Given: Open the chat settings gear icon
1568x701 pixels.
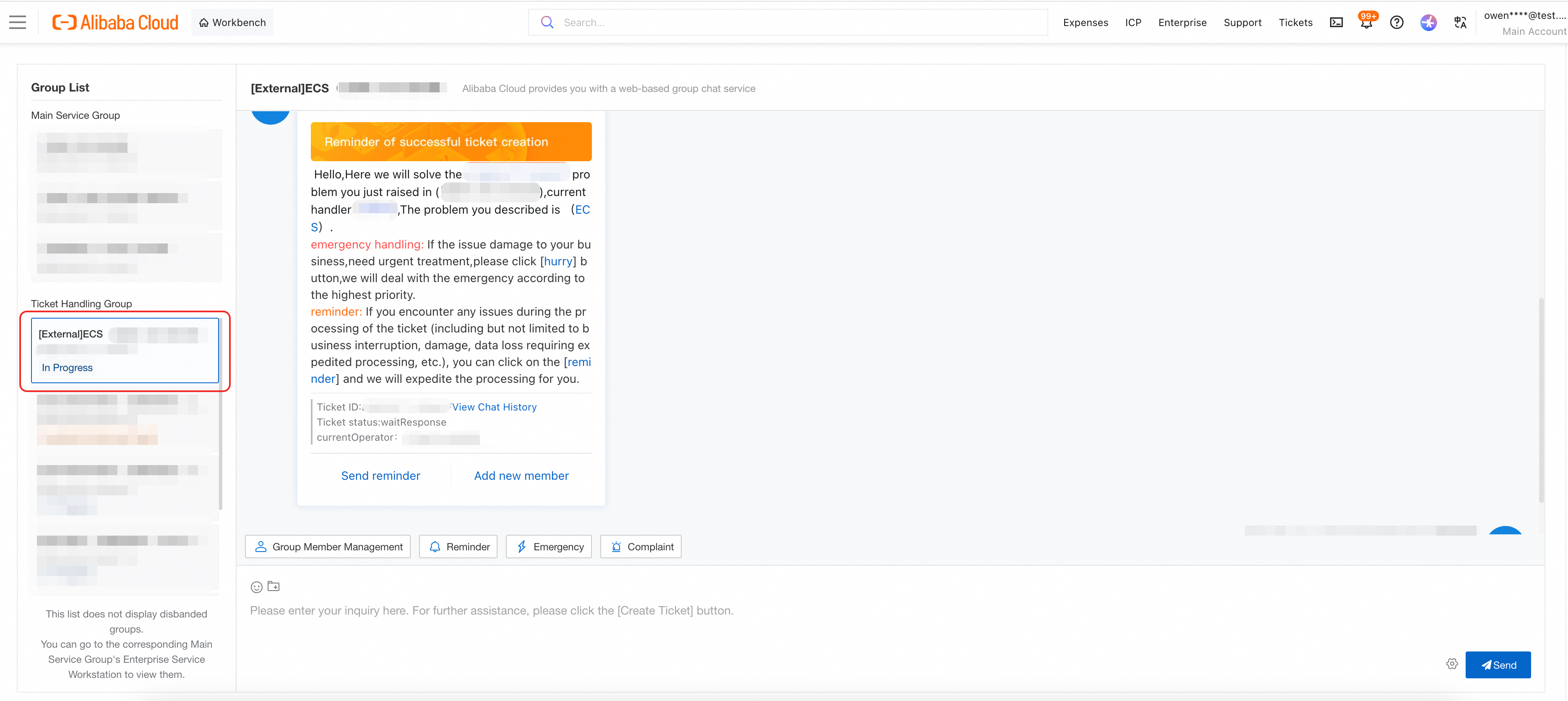Looking at the screenshot, I should pos(1452,664).
